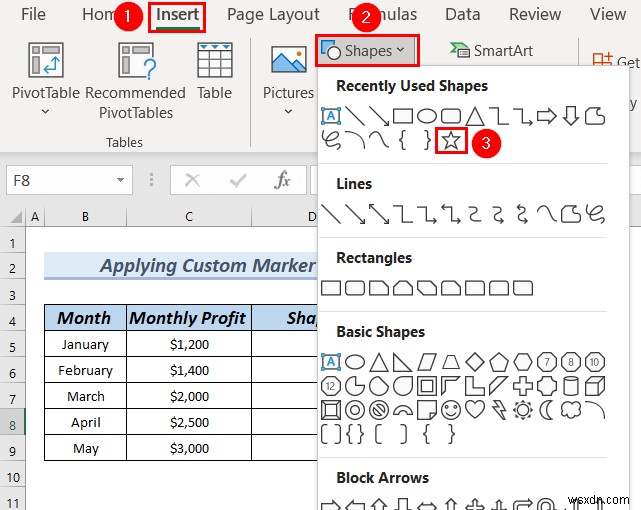641x510 pixels.
Task: Choose the Moon shape in Basic Shapes
Action: pos(547,410)
